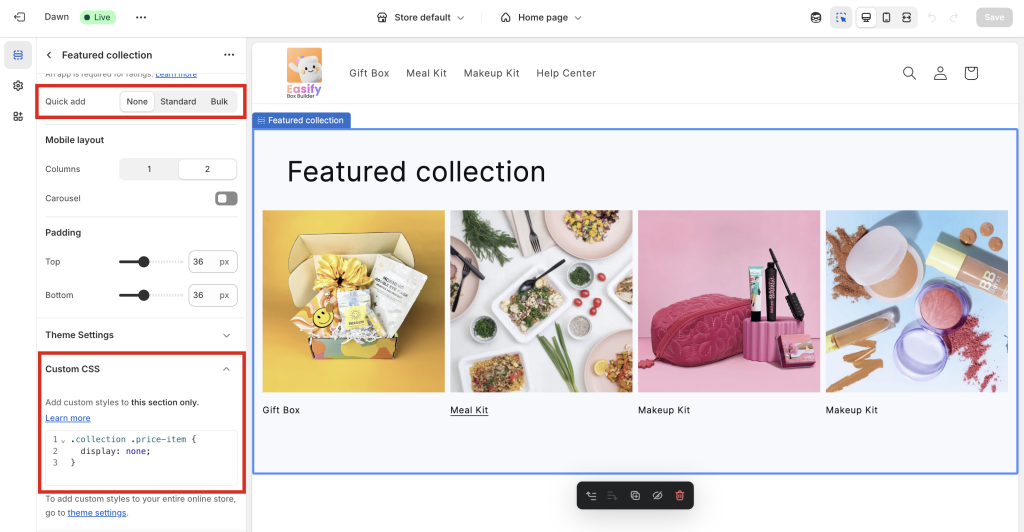Select None for Quick add
The image size is (1024, 532).
pos(137,101)
